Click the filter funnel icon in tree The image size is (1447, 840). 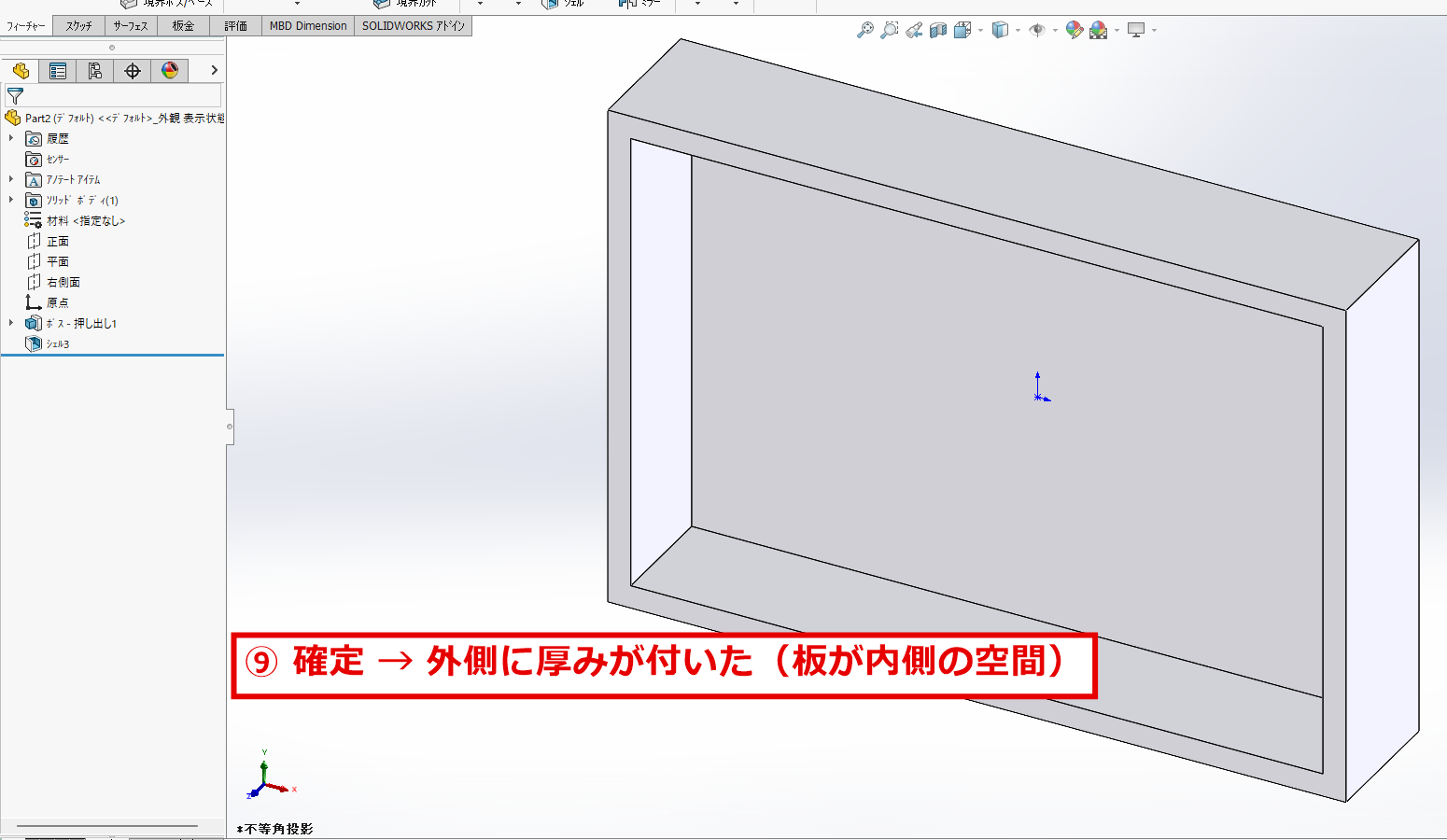pyautogui.click(x=15, y=96)
